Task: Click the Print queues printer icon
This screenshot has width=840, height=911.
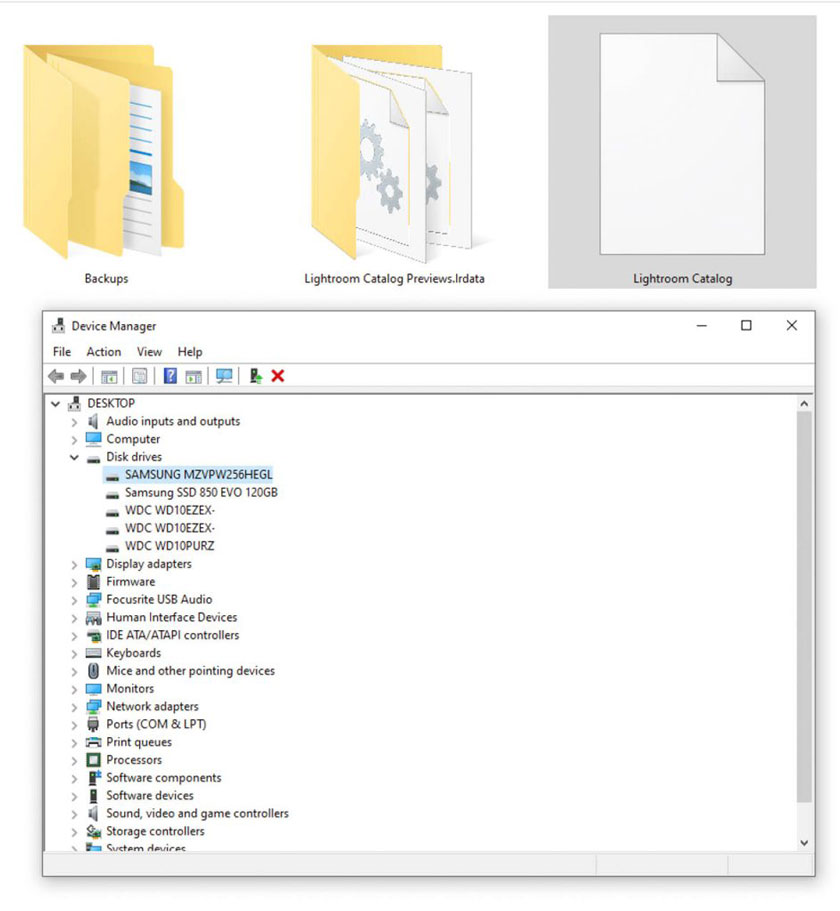Action: (93, 743)
